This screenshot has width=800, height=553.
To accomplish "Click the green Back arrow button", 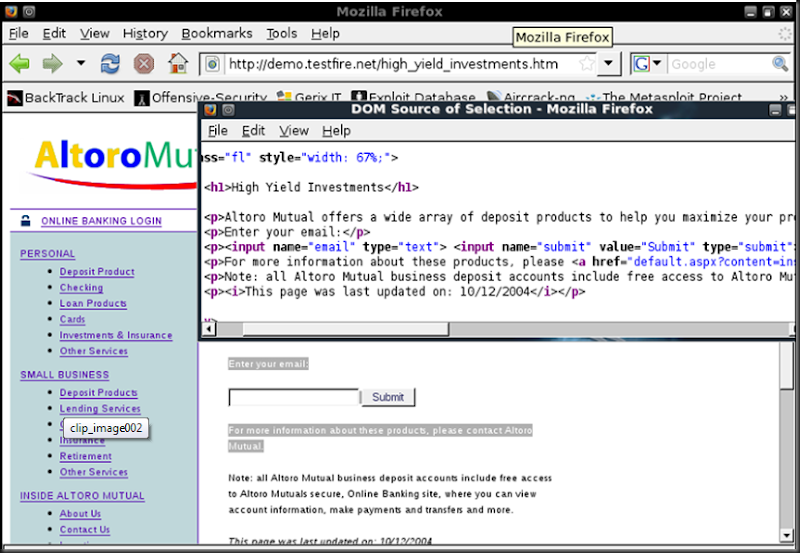I will tap(19, 64).
